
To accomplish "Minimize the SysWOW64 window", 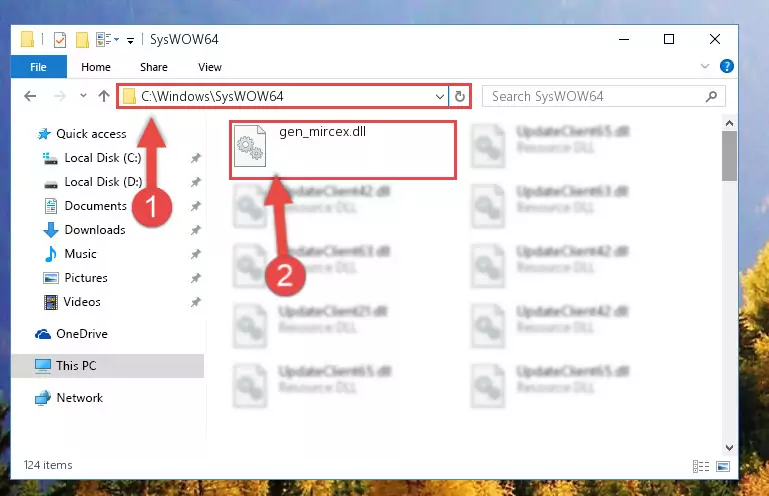I will click(x=624, y=39).
